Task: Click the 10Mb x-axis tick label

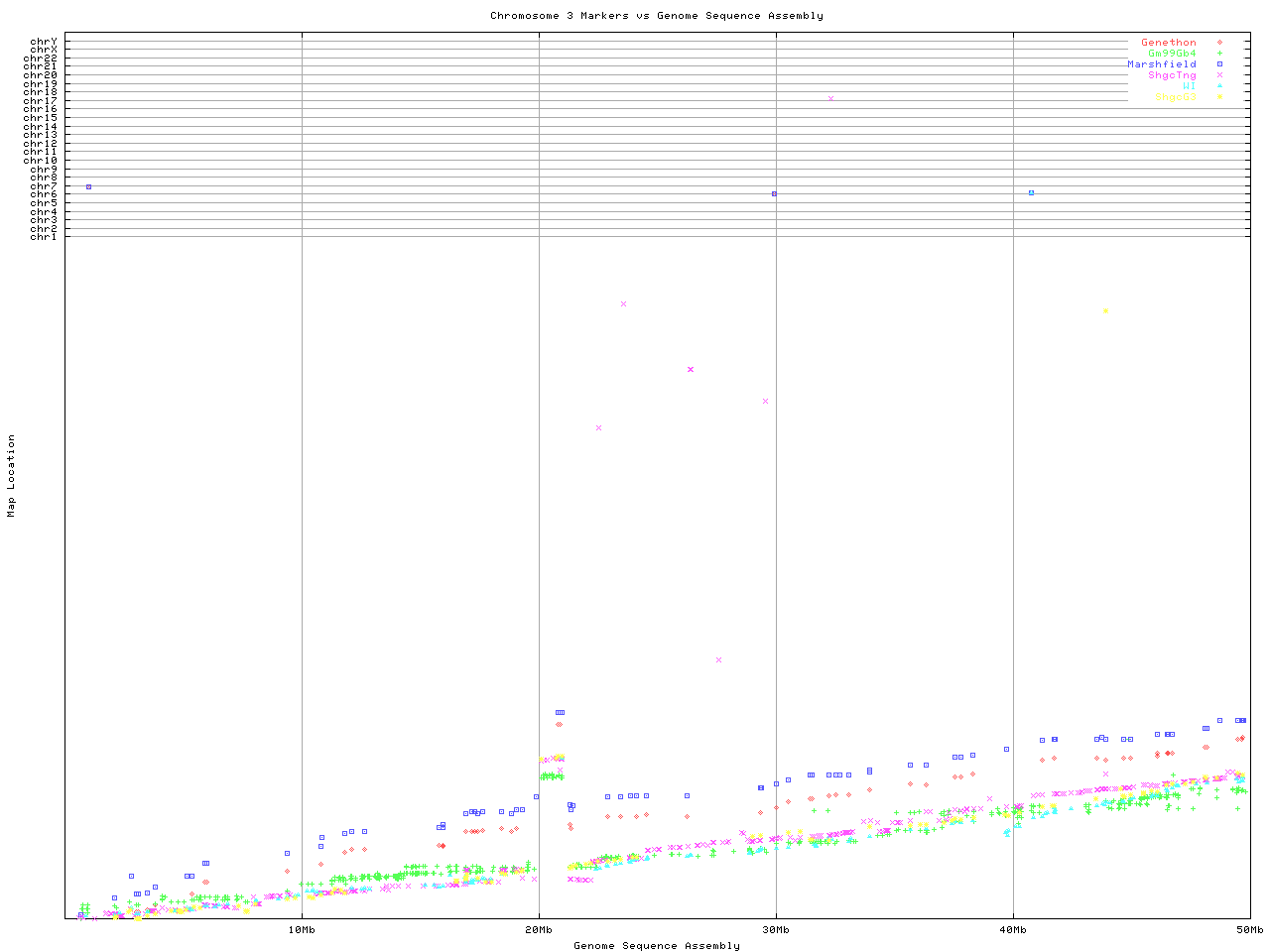Action: [x=302, y=929]
